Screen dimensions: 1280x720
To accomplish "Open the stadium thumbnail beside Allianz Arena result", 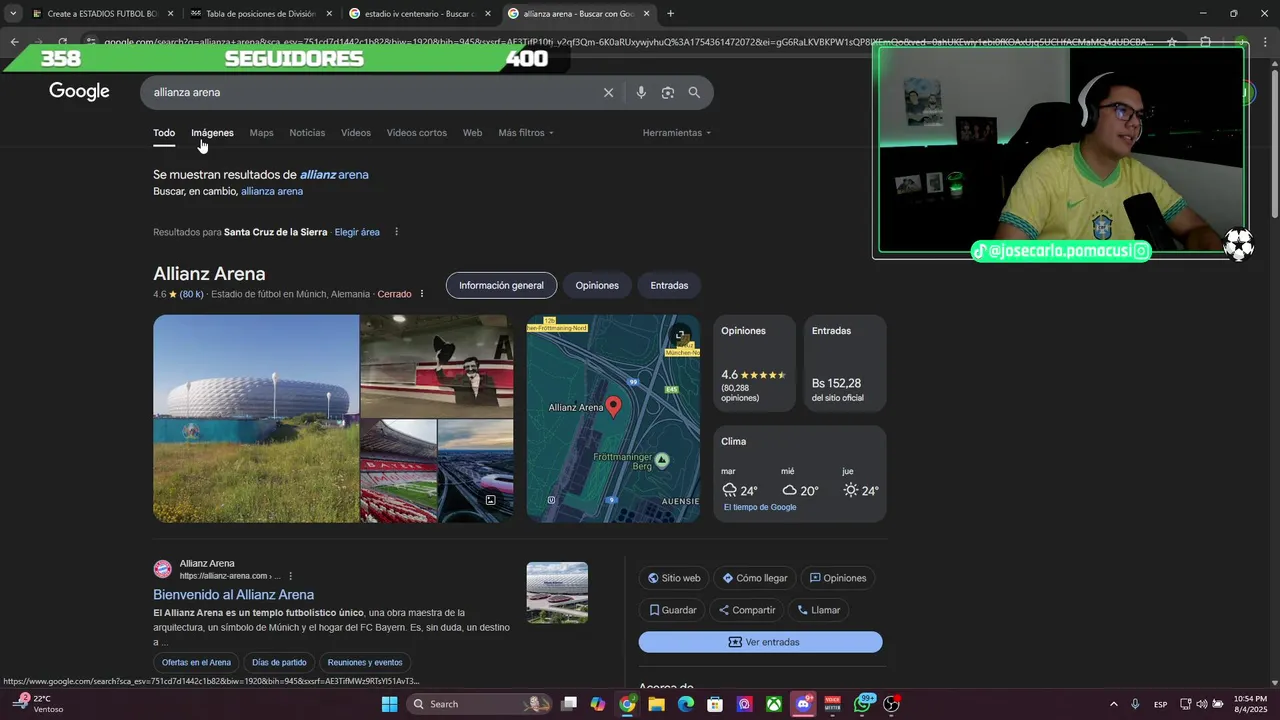I will pyautogui.click(x=557, y=593).
